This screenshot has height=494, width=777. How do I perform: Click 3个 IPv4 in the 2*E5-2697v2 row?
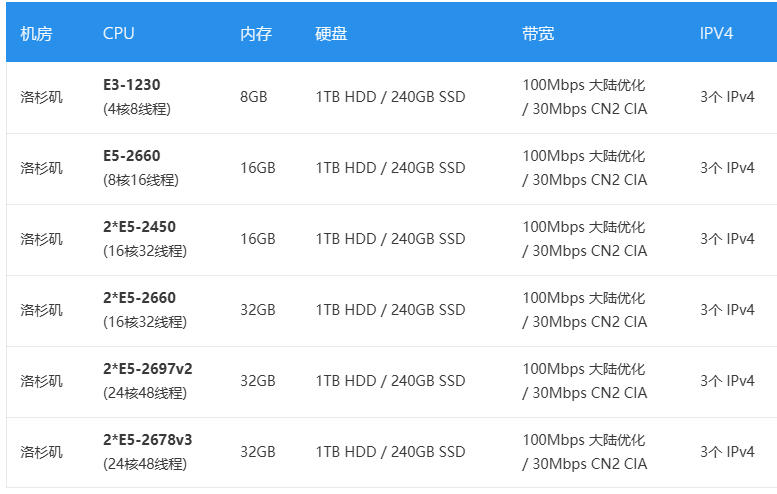pyautogui.click(x=727, y=381)
